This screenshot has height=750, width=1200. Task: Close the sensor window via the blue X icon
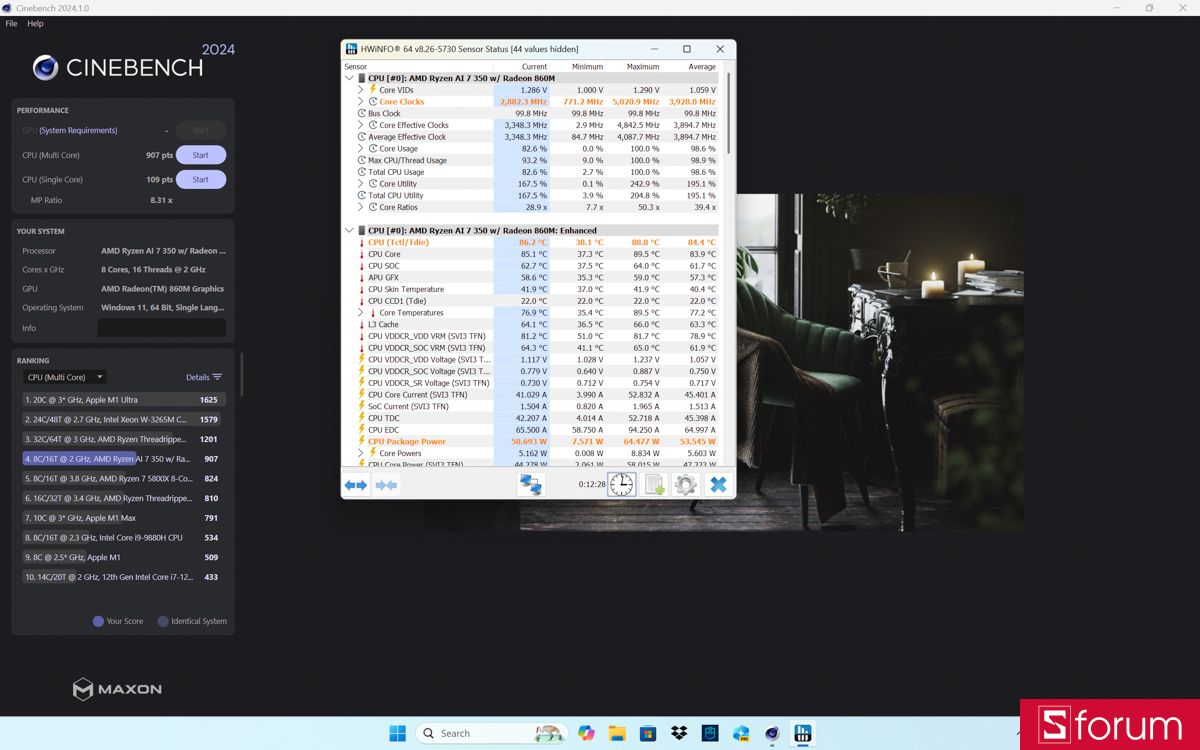coord(718,484)
